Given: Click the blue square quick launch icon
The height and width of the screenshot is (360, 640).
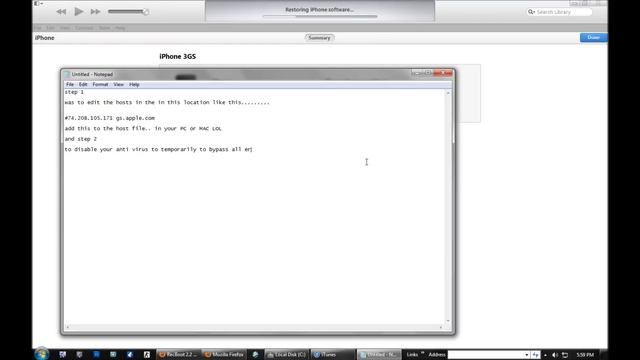Looking at the screenshot, I should coord(96,355).
